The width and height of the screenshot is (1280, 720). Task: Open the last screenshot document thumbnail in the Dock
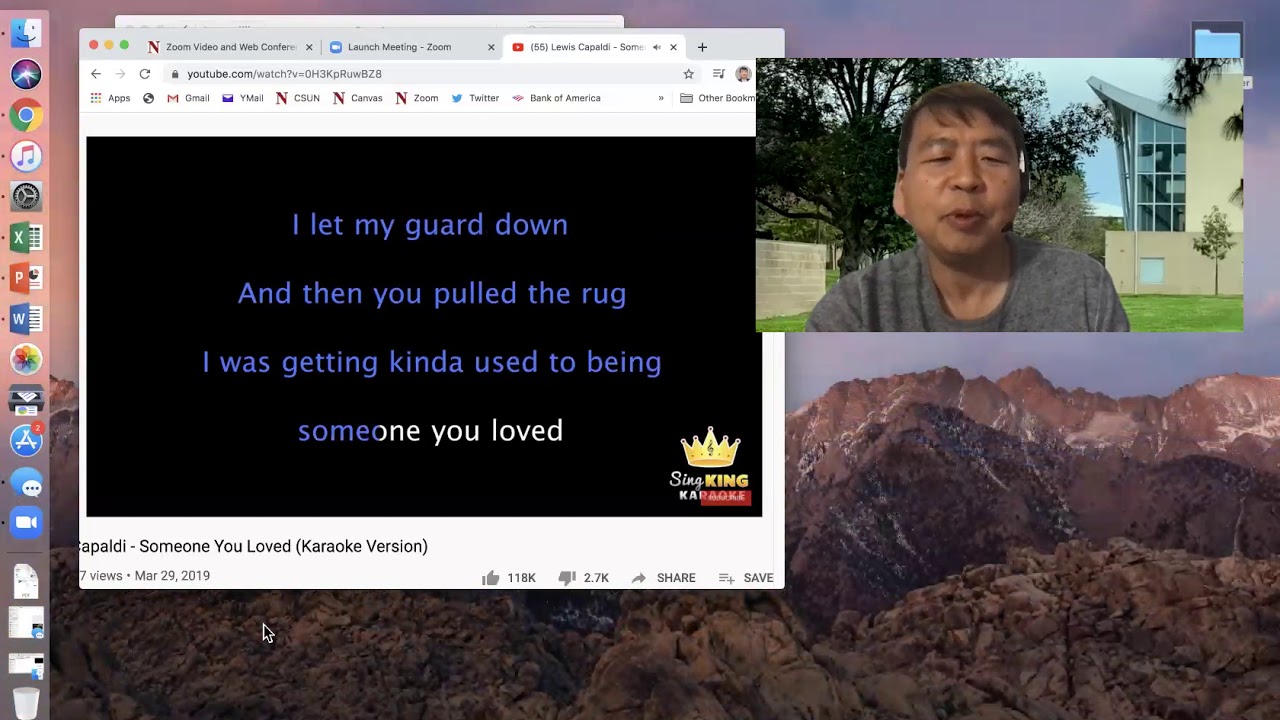(26, 665)
